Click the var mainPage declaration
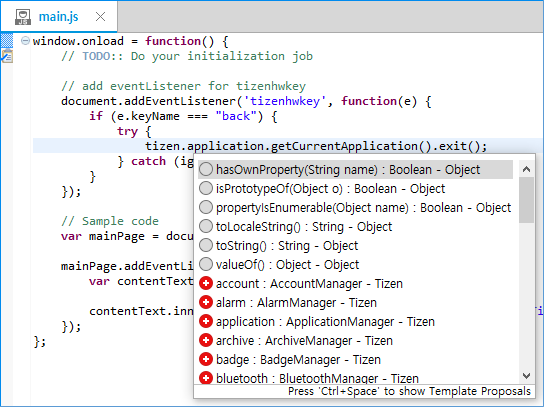The height and width of the screenshot is (407, 544). click(127, 237)
